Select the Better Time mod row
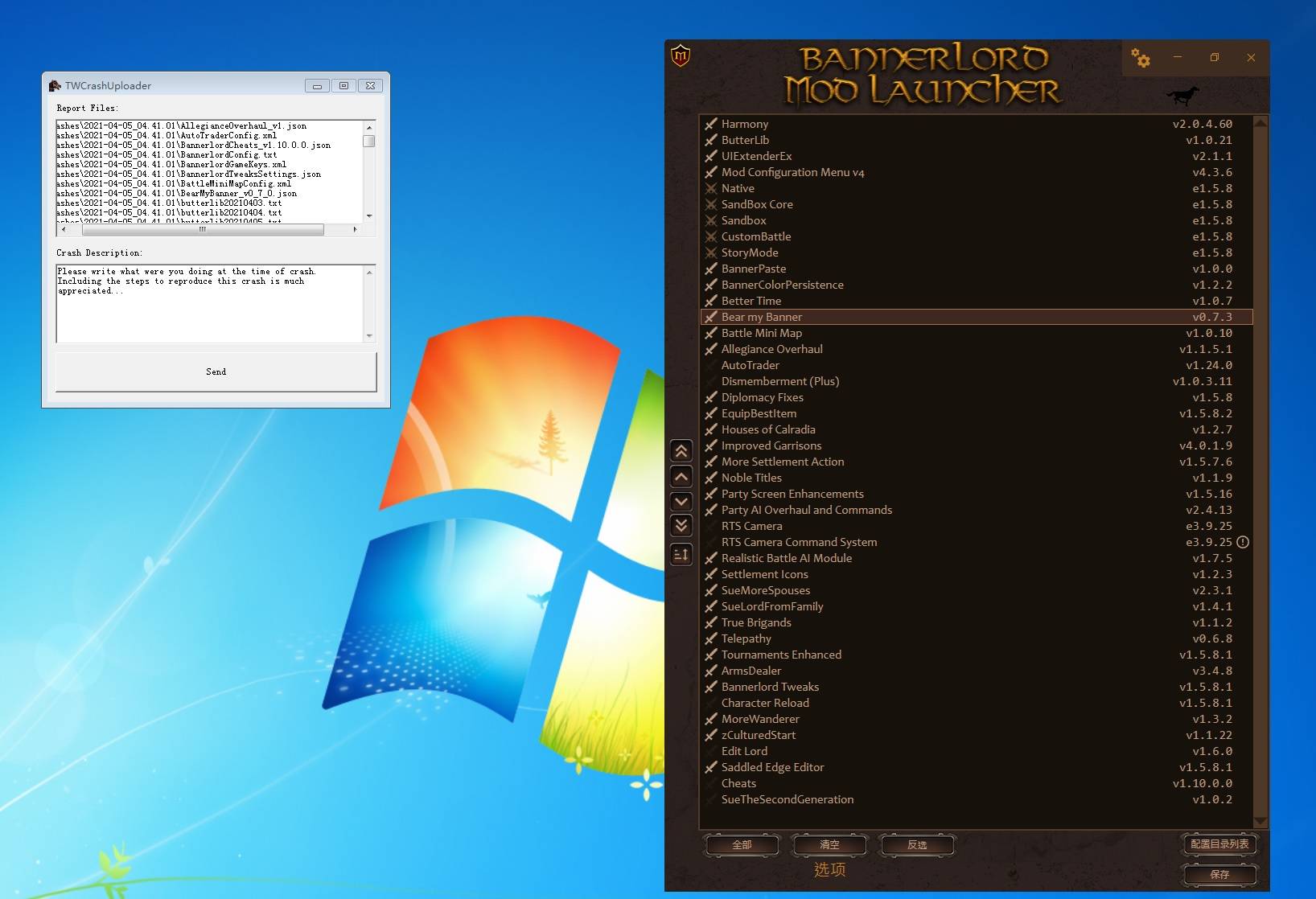Screen dimensions: 1316x899 977,301
